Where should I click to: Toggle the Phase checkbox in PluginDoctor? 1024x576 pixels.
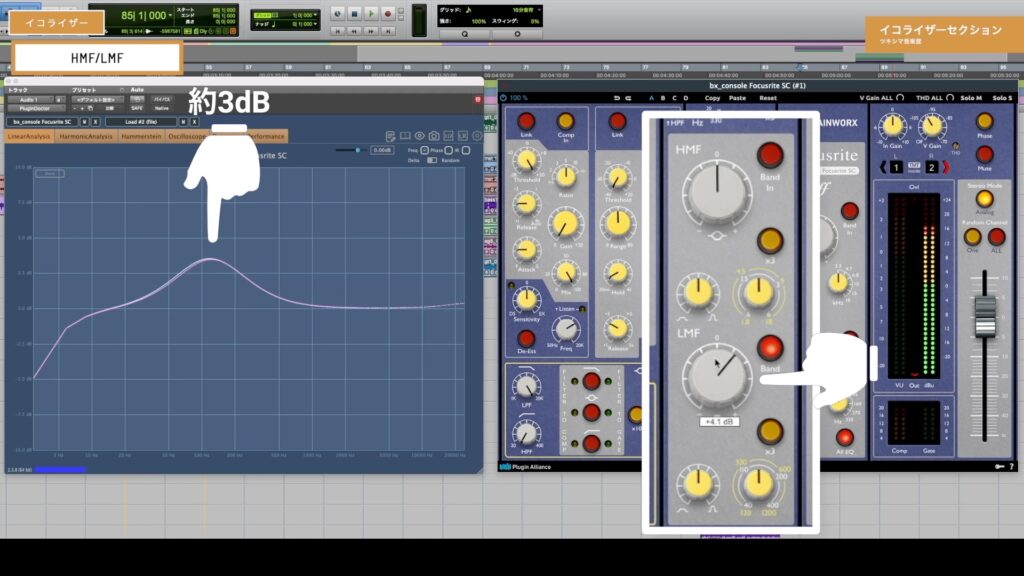(449, 150)
